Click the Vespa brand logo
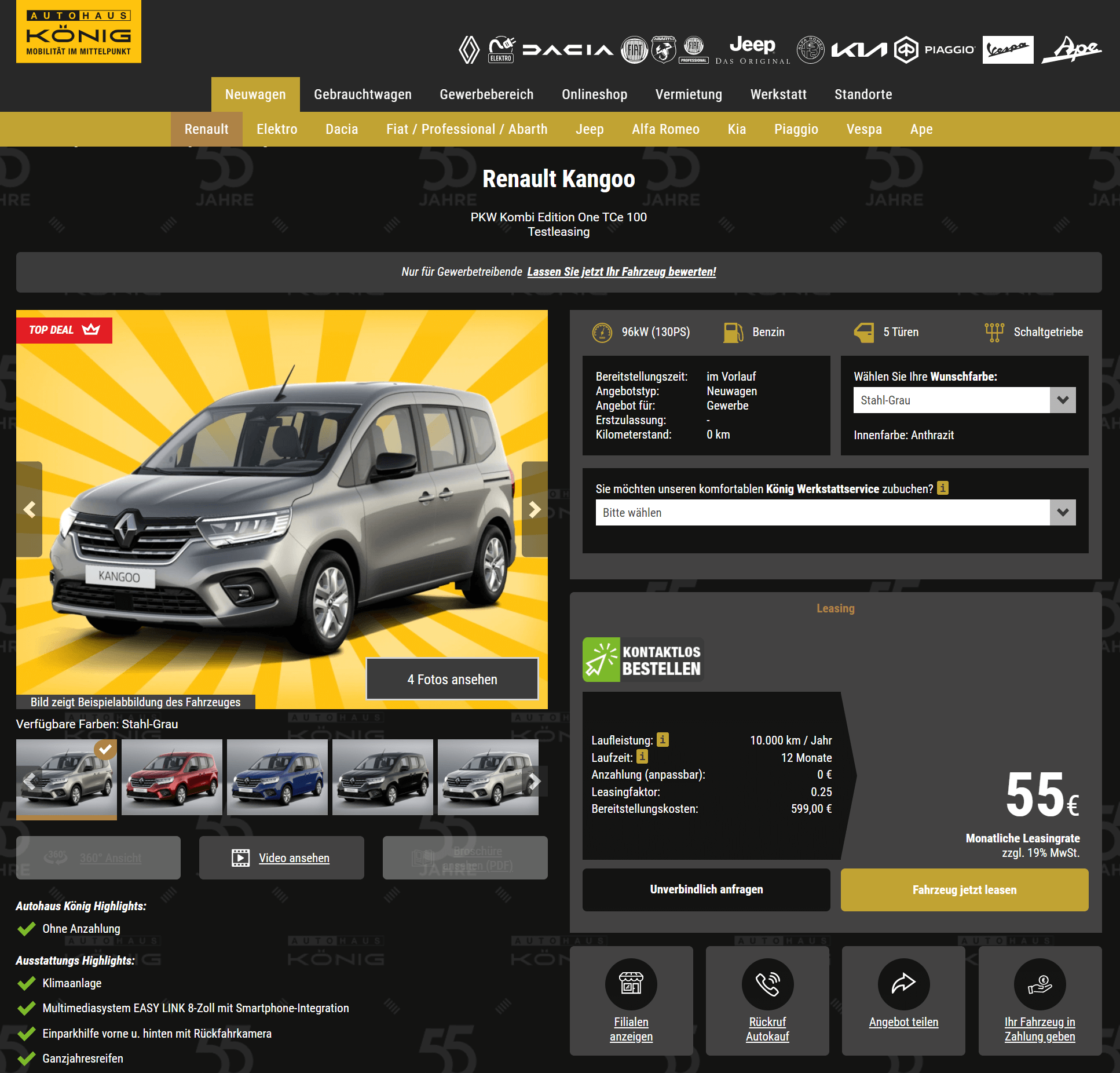The height and width of the screenshot is (1073, 1120). (x=1008, y=50)
